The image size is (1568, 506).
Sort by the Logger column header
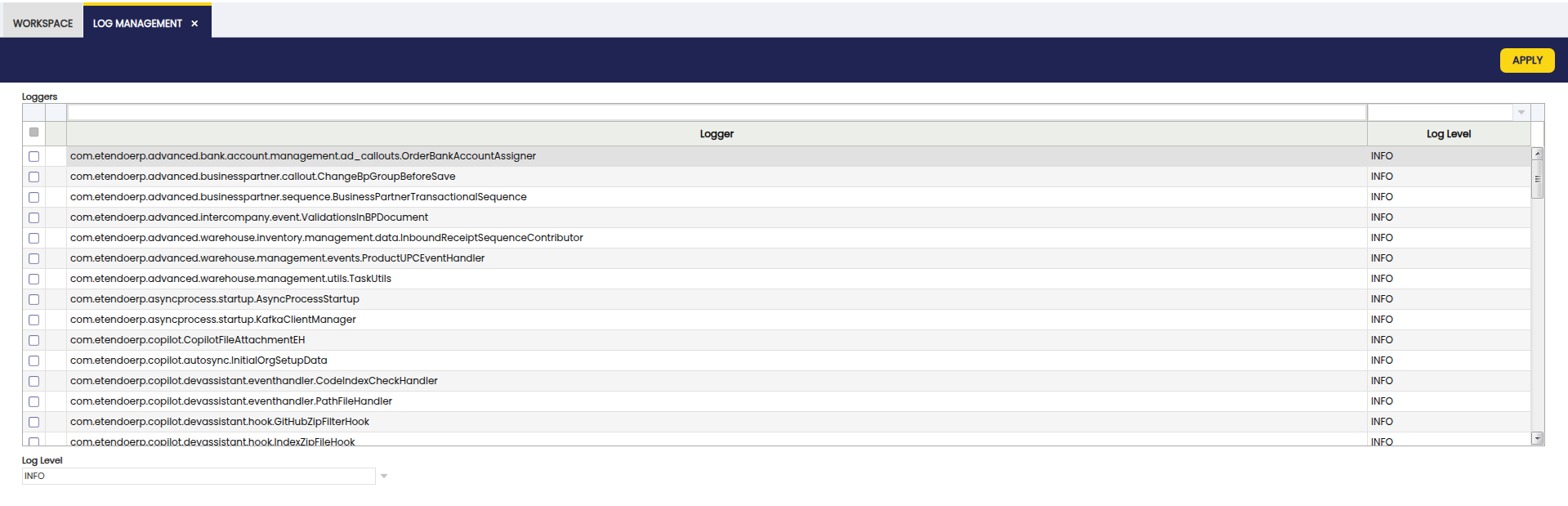coord(716,134)
